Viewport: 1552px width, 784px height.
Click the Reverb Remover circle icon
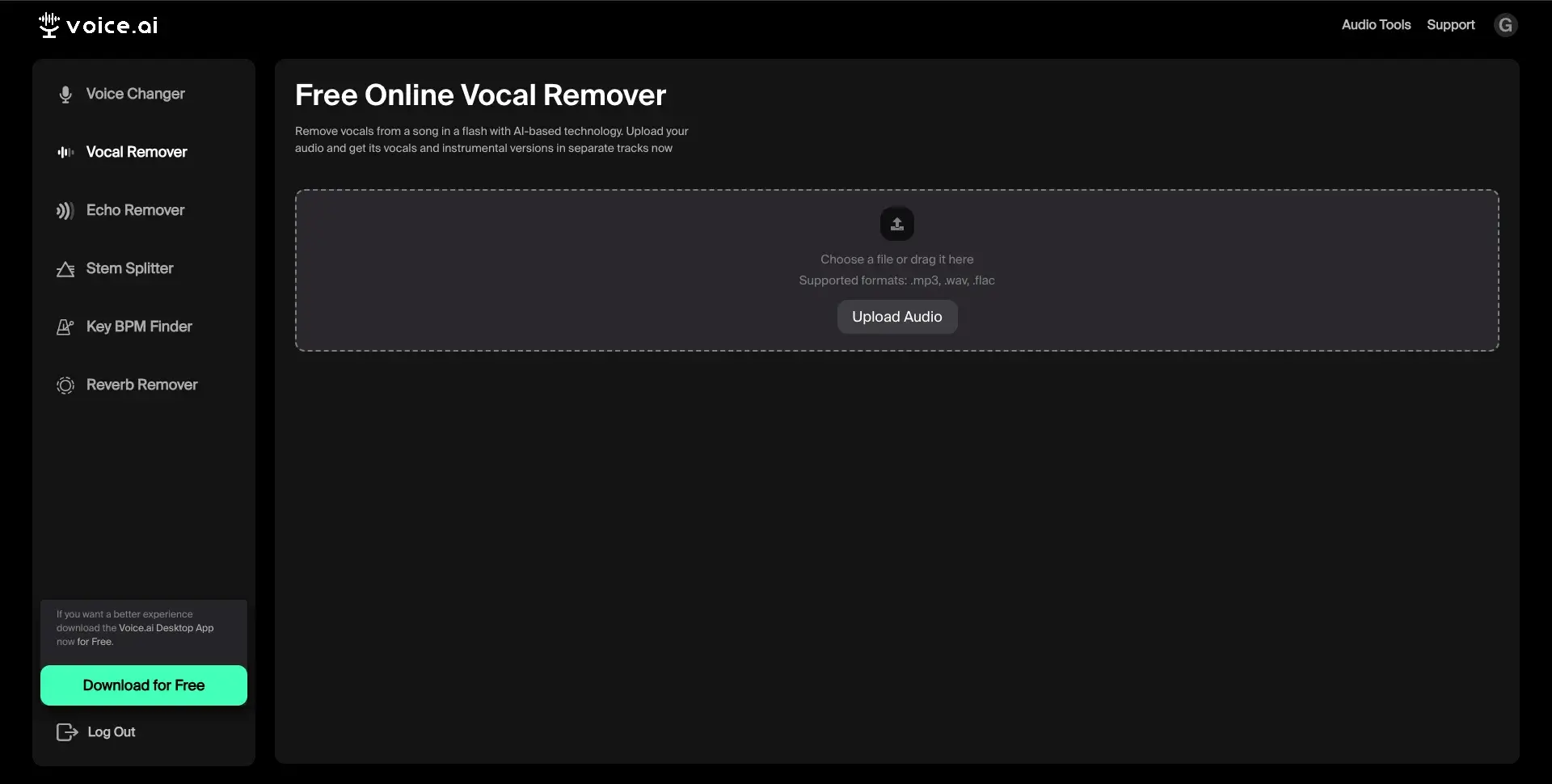tap(65, 386)
